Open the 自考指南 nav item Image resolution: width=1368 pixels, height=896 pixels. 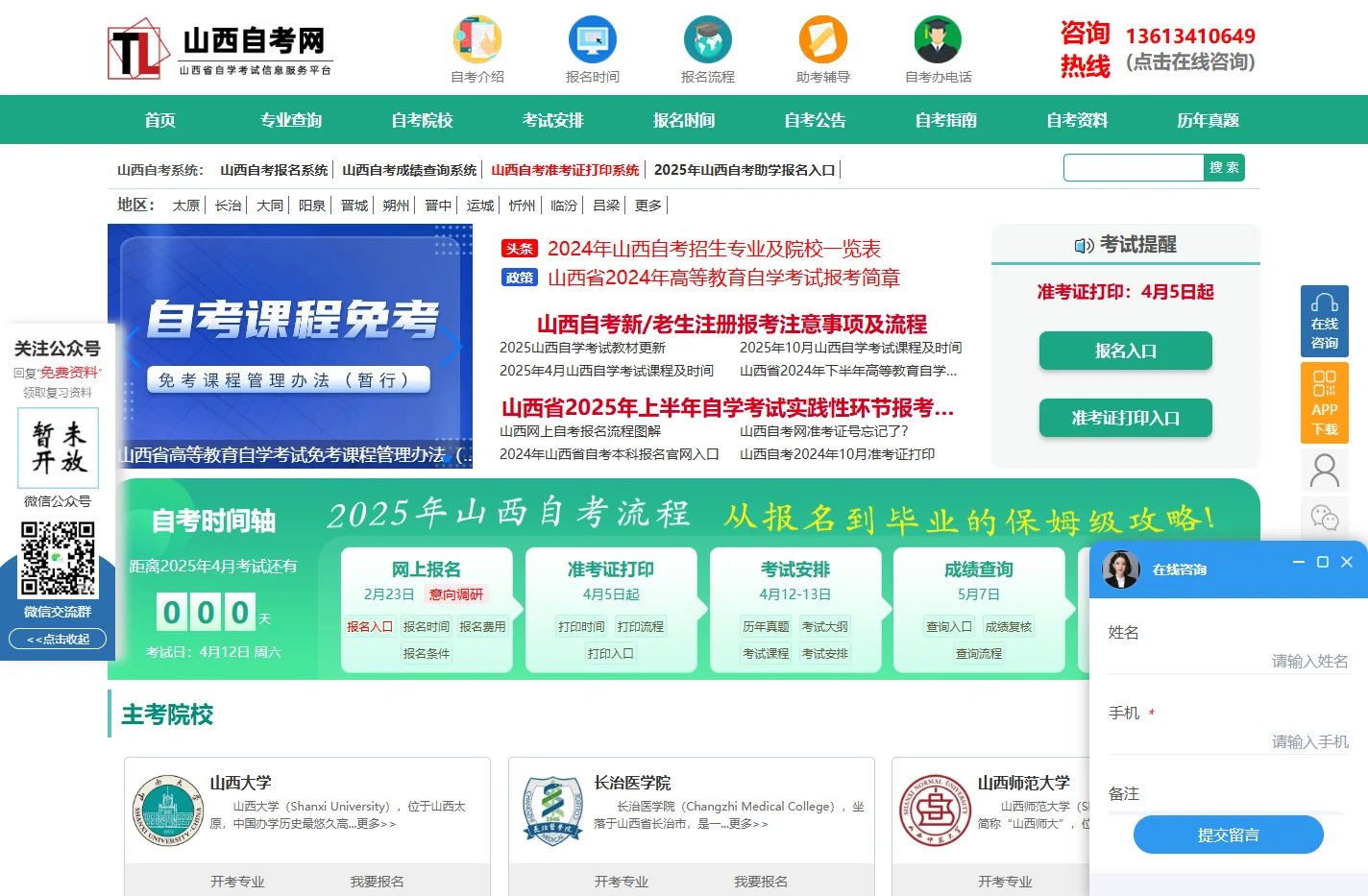946,120
